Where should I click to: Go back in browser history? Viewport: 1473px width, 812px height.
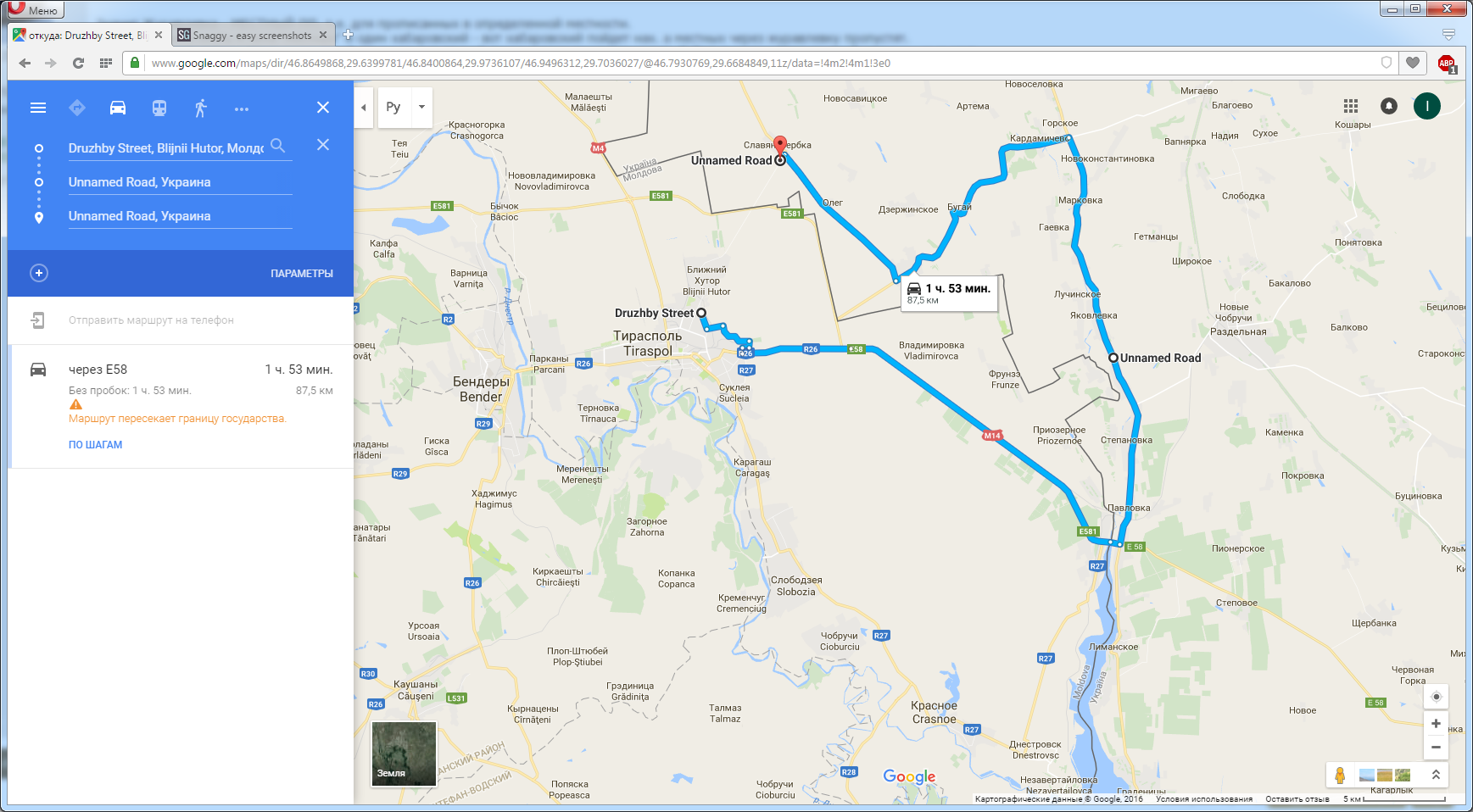point(25,63)
